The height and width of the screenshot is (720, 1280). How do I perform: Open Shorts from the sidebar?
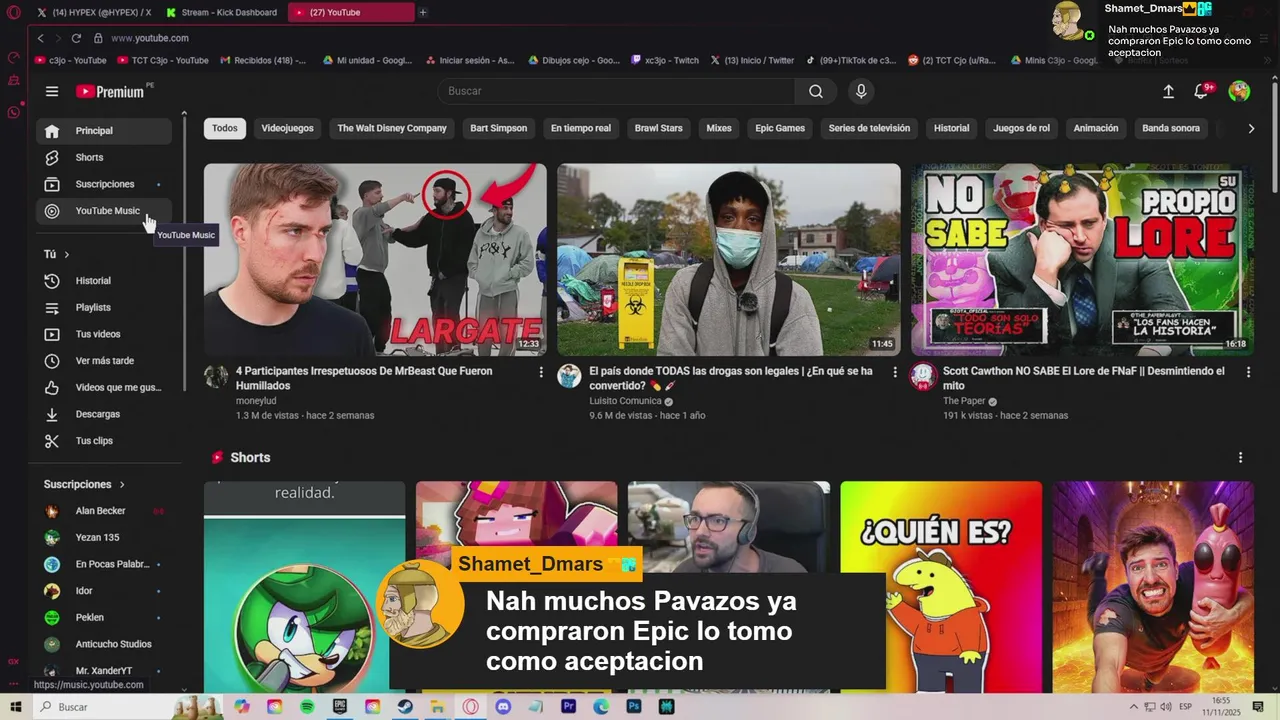[104, 158]
